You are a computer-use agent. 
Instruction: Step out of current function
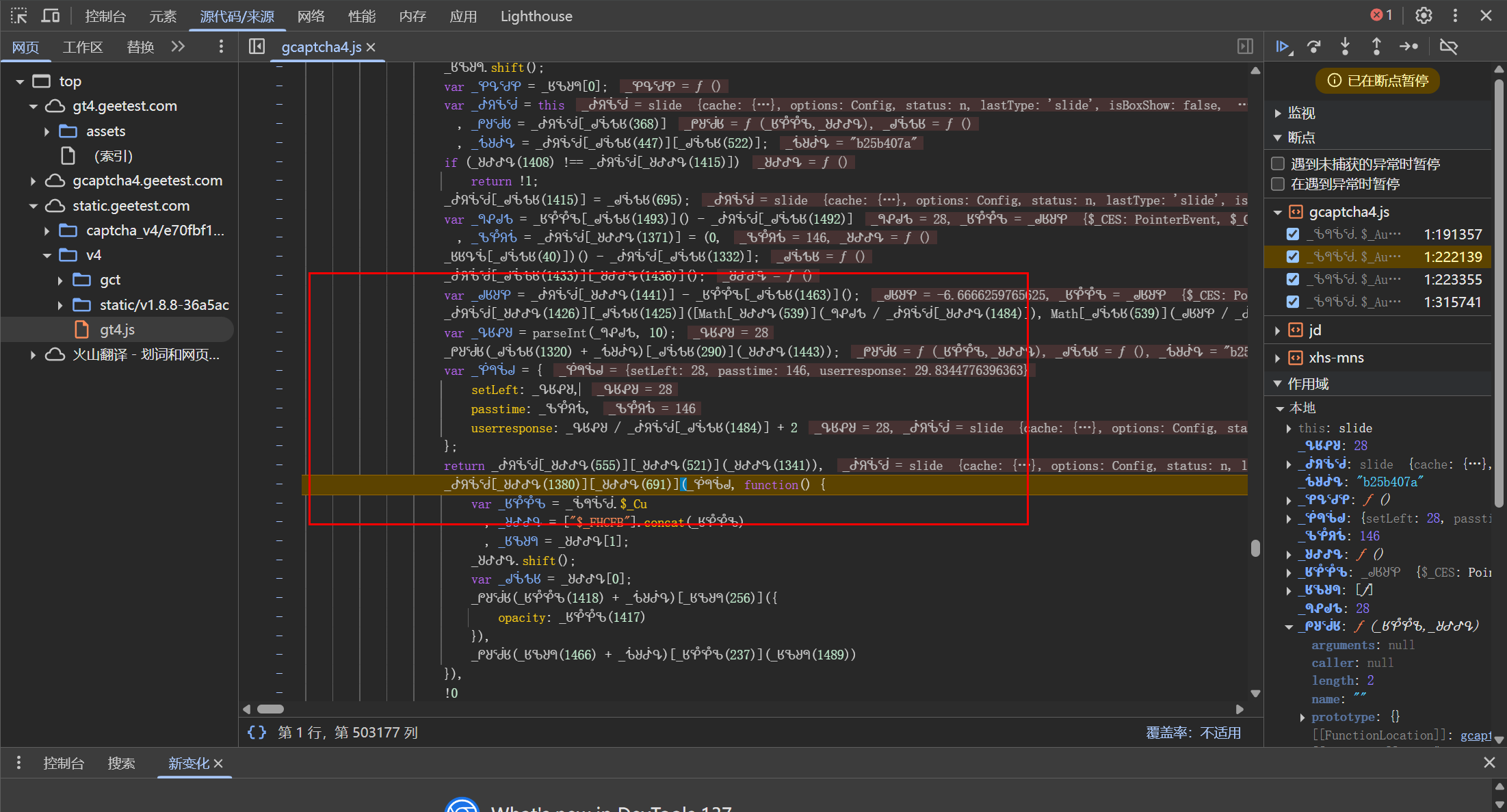coord(1376,47)
